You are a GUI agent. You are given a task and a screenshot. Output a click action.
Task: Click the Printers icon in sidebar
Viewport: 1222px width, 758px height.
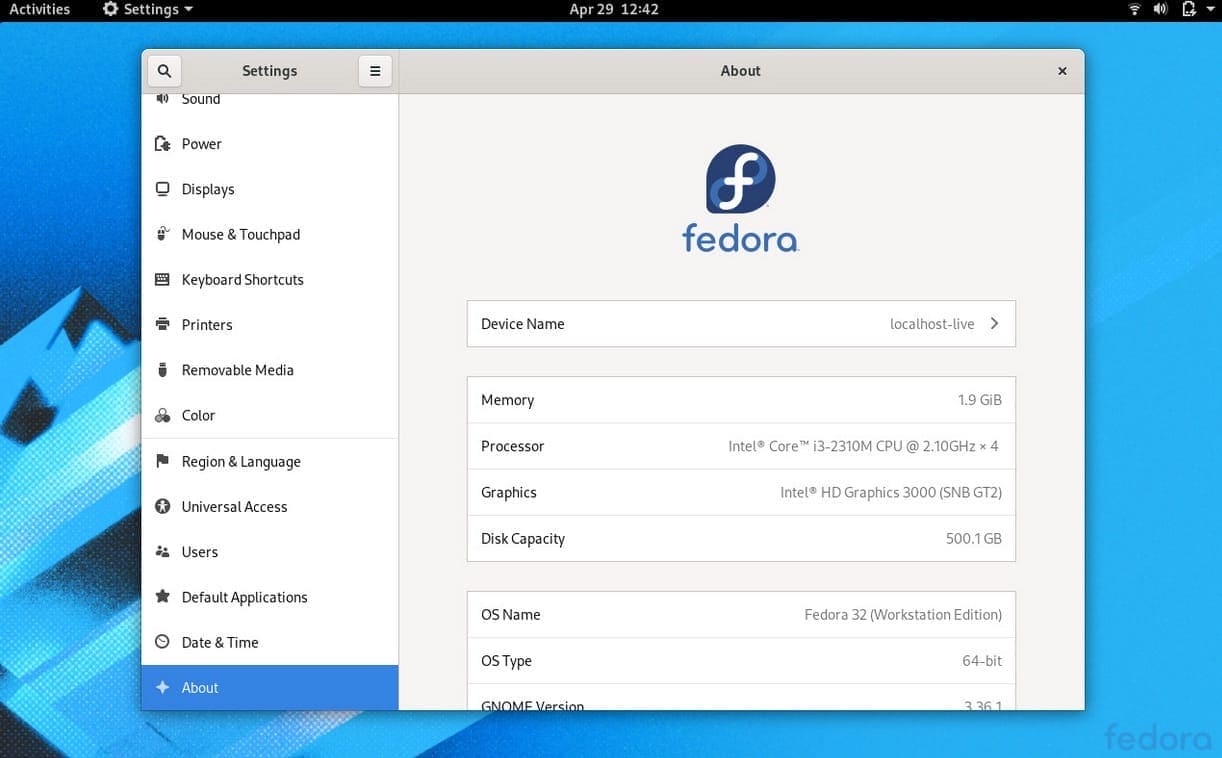click(162, 325)
